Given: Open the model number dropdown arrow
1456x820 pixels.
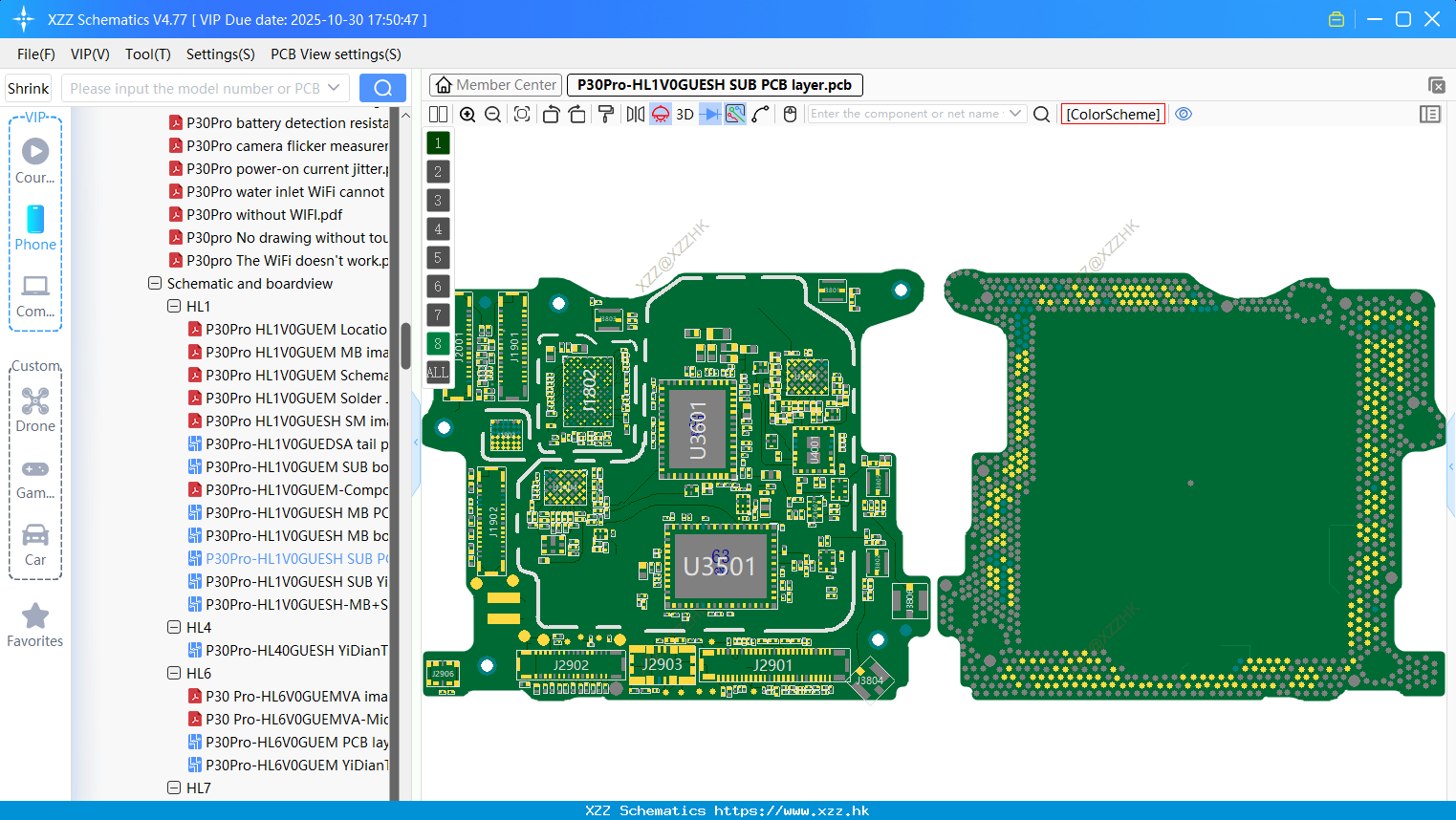Looking at the screenshot, I should (x=335, y=88).
